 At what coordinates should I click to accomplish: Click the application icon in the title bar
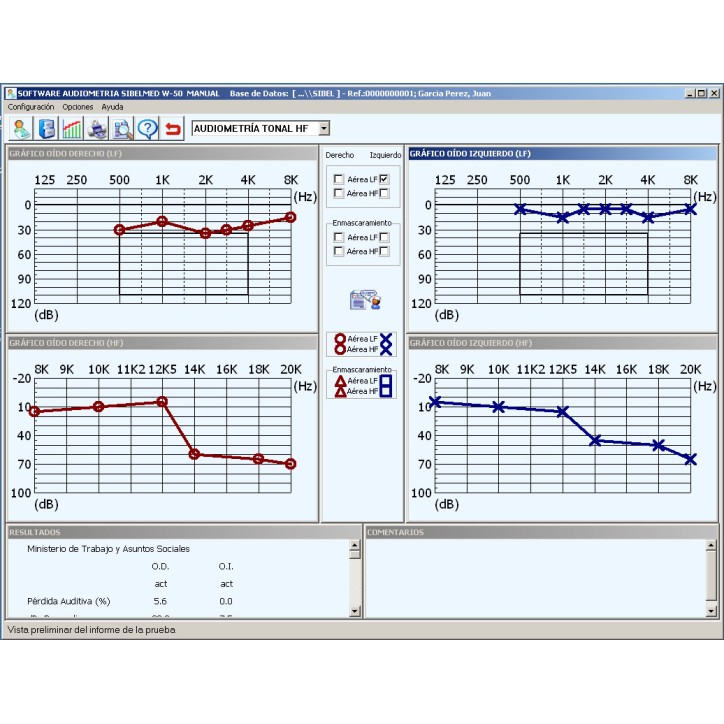coord(11,93)
